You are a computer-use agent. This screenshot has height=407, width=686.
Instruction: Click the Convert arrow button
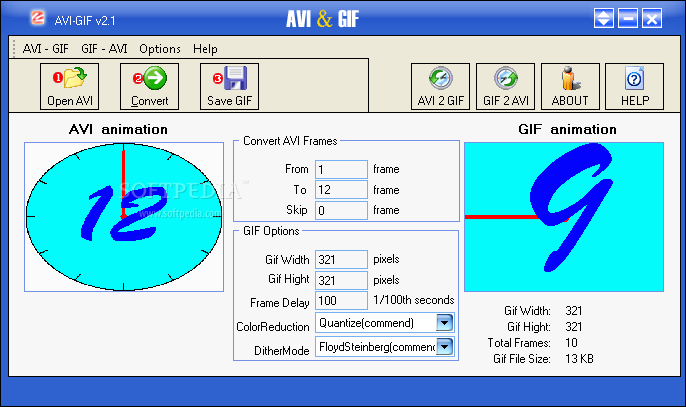click(x=150, y=86)
